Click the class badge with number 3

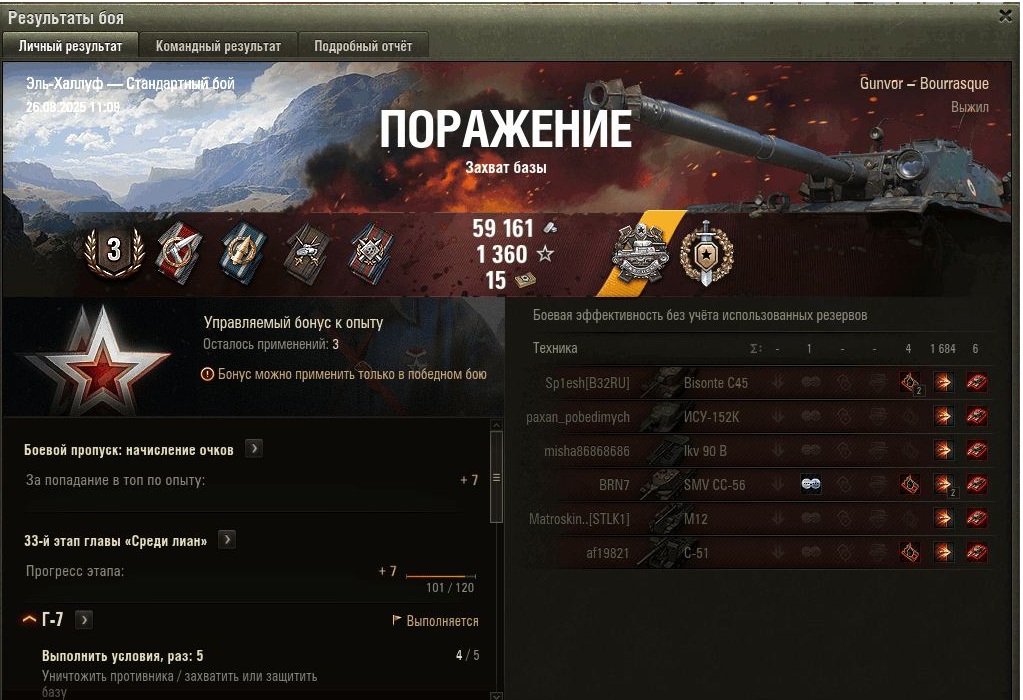(x=114, y=251)
